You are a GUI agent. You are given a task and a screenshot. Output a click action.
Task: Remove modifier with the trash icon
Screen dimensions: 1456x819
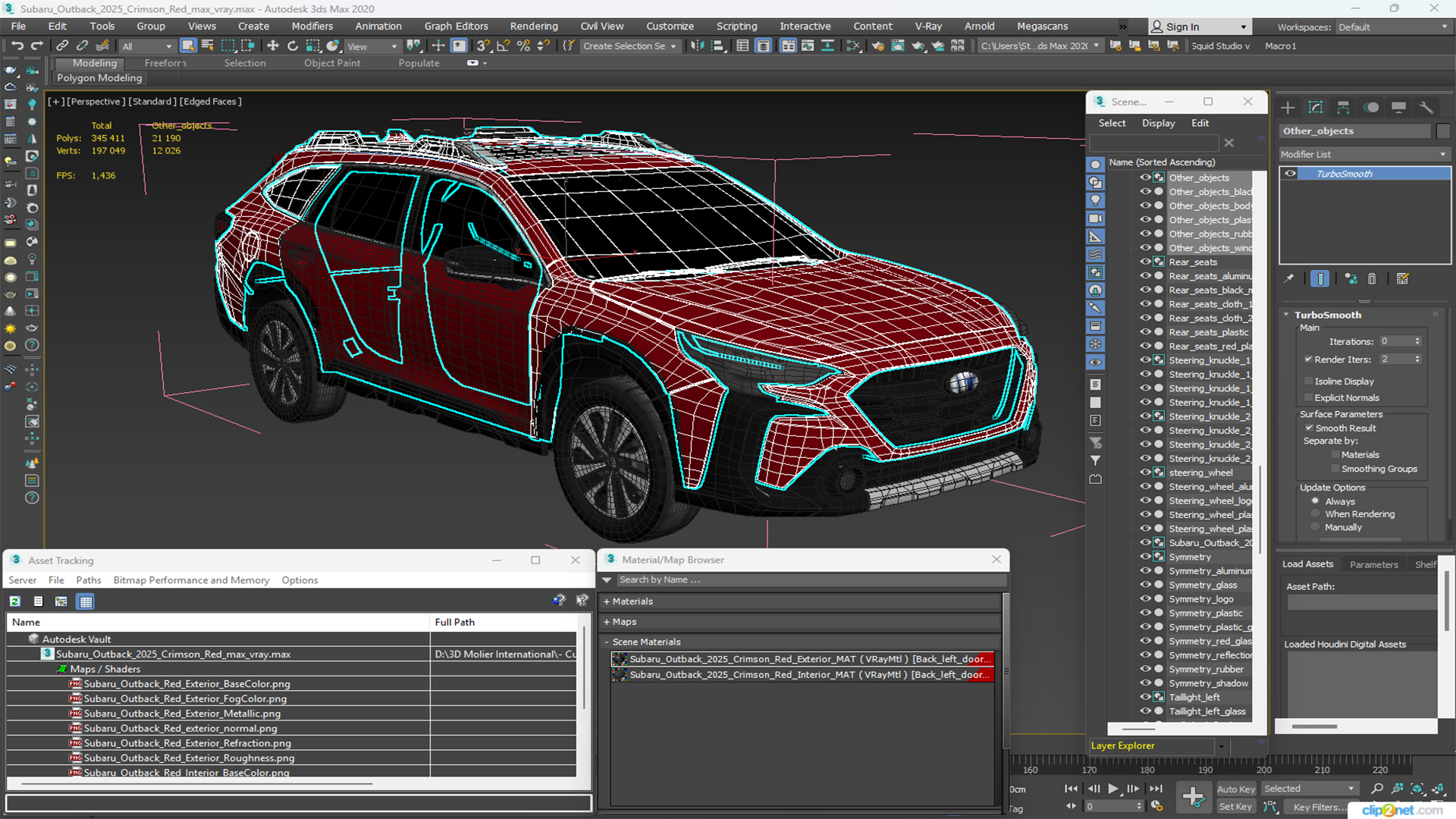click(x=1372, y=279)
